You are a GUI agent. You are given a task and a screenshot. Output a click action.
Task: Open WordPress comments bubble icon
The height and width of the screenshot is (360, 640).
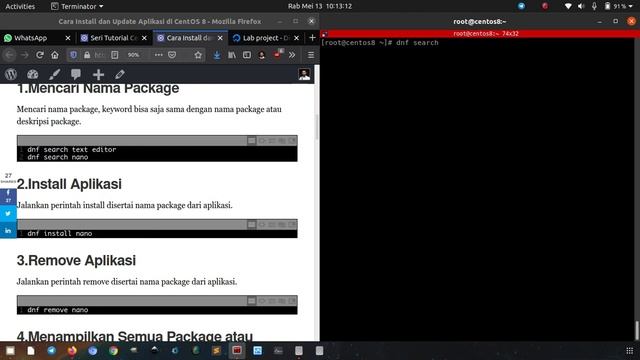coord(76,74)
